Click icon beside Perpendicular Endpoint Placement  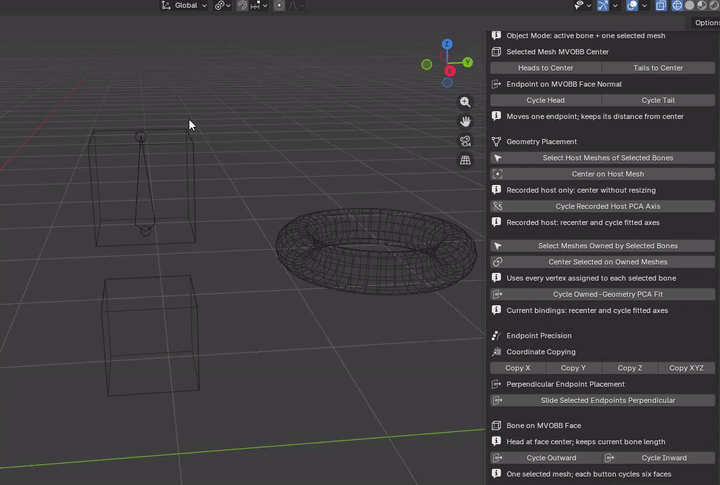coord(496,384)
